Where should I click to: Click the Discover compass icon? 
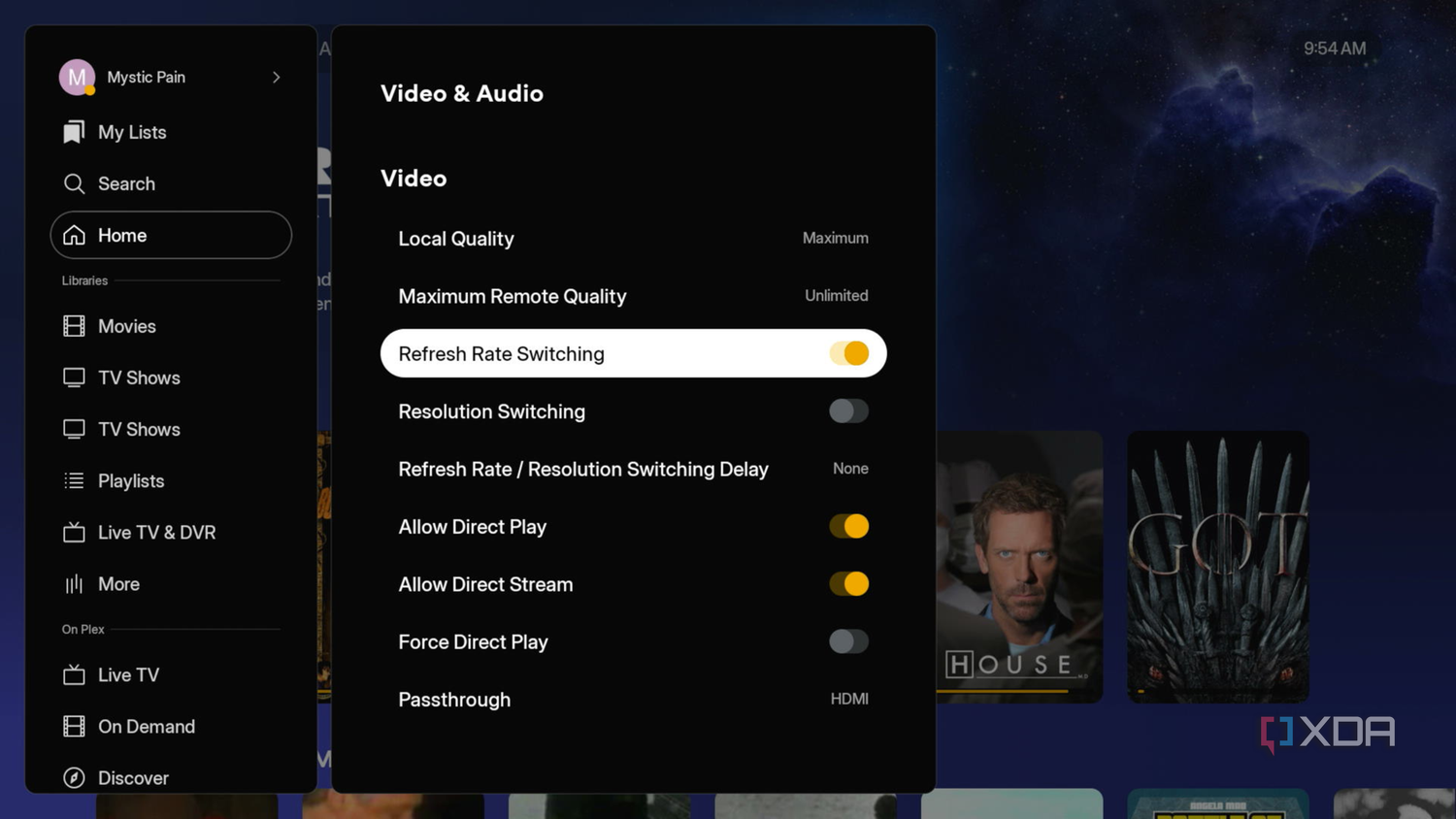click(74, 777)
